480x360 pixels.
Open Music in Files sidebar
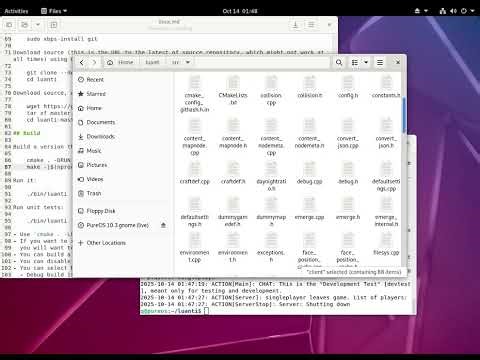coord(122,151)
